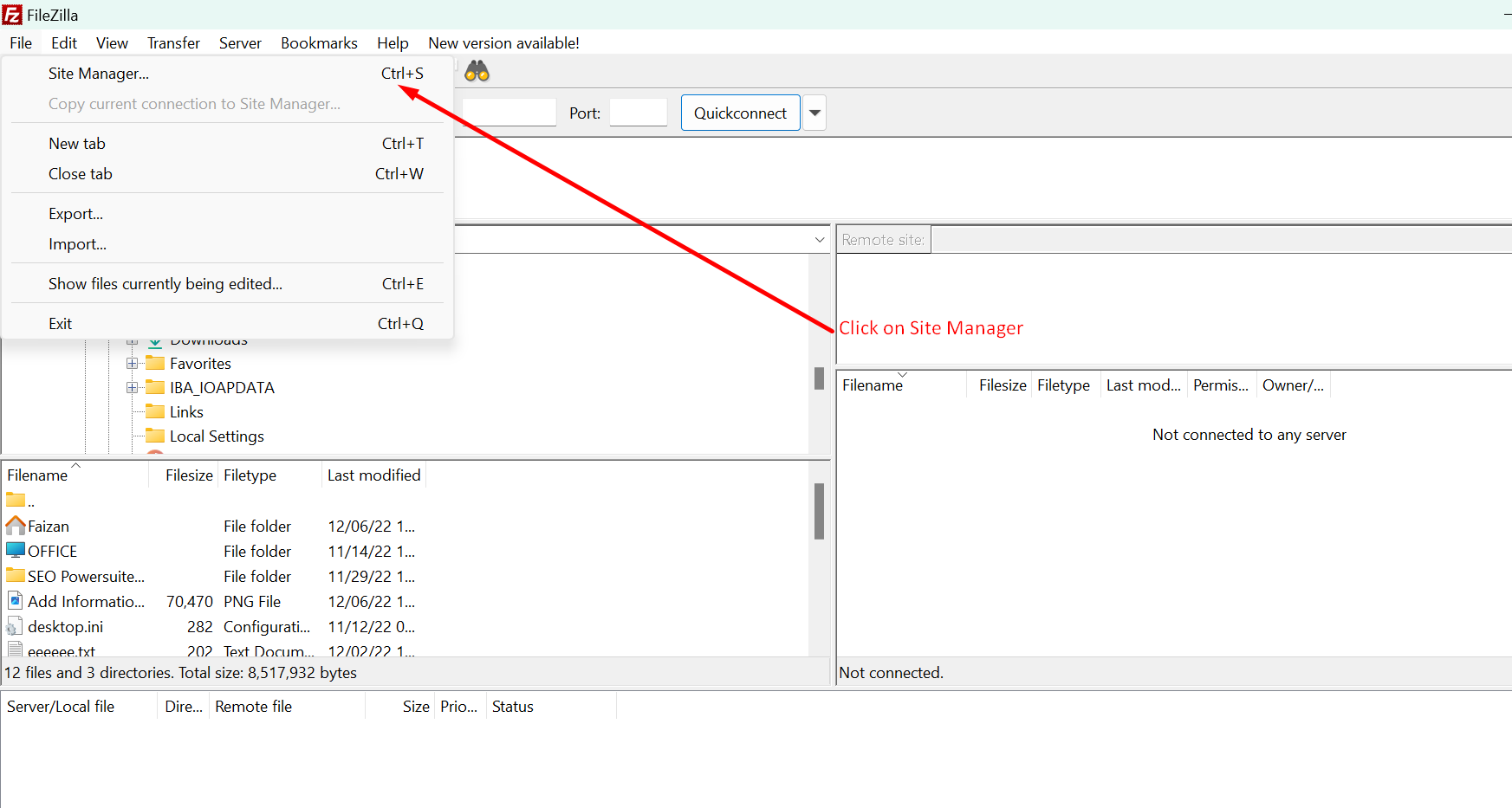1512x808 pixels.
Task: Click the Faizan home folder icon
Action: (16, 526)
